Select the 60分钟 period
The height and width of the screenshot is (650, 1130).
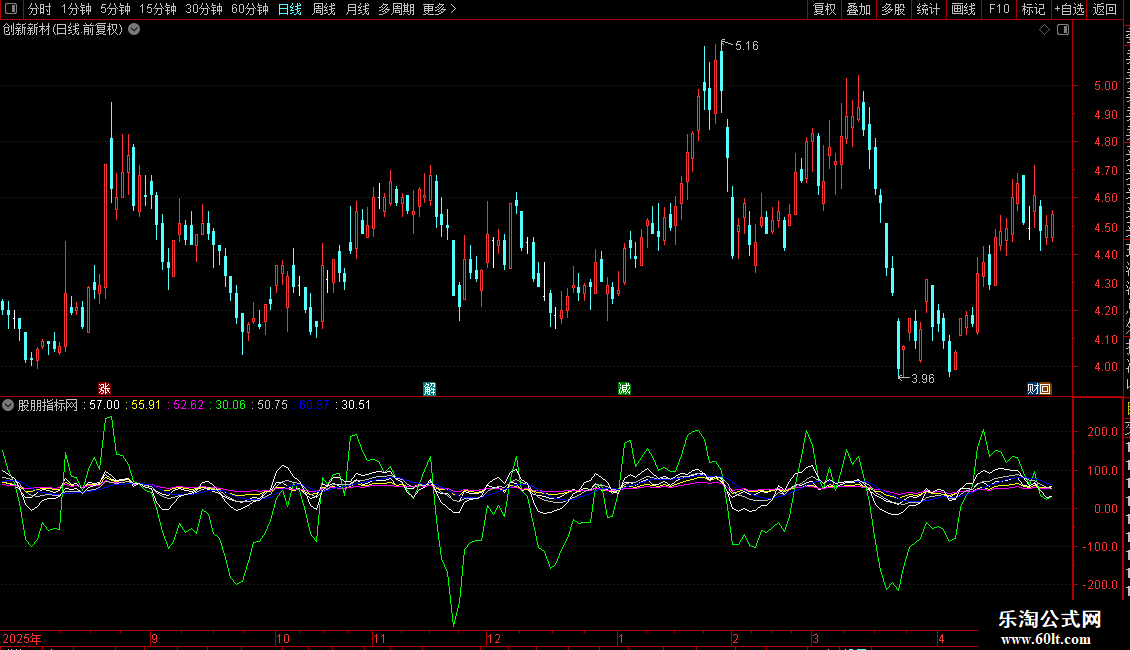click(250, 9)
